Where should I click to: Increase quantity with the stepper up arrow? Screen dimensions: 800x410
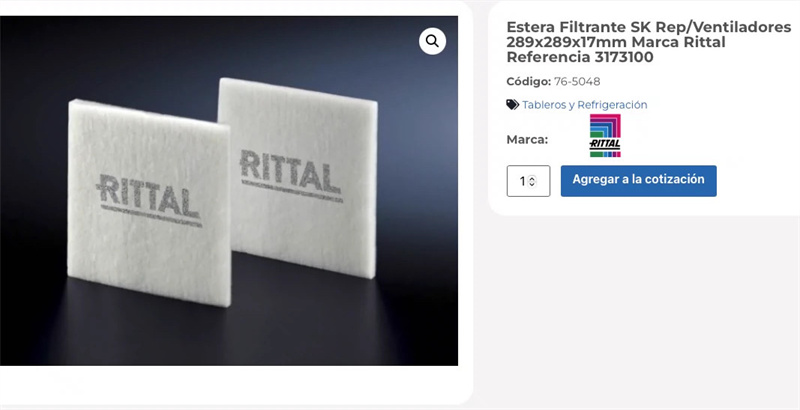click(532, 178)
